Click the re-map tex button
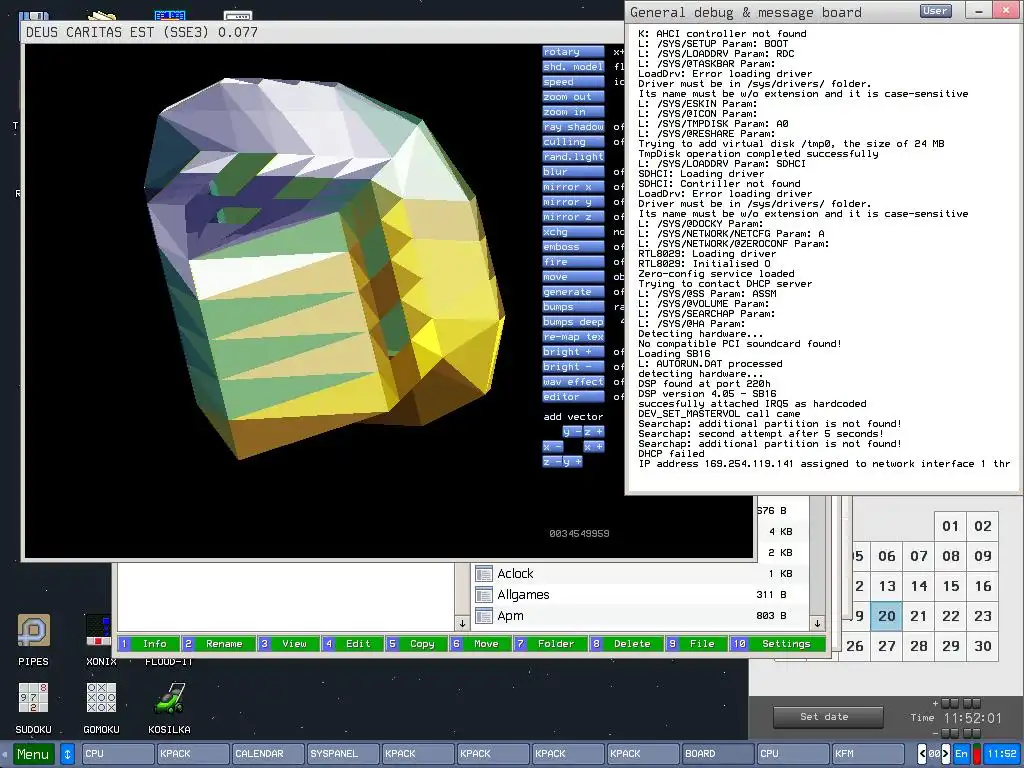Screen dimensions: 1024x768 [573, 337]
